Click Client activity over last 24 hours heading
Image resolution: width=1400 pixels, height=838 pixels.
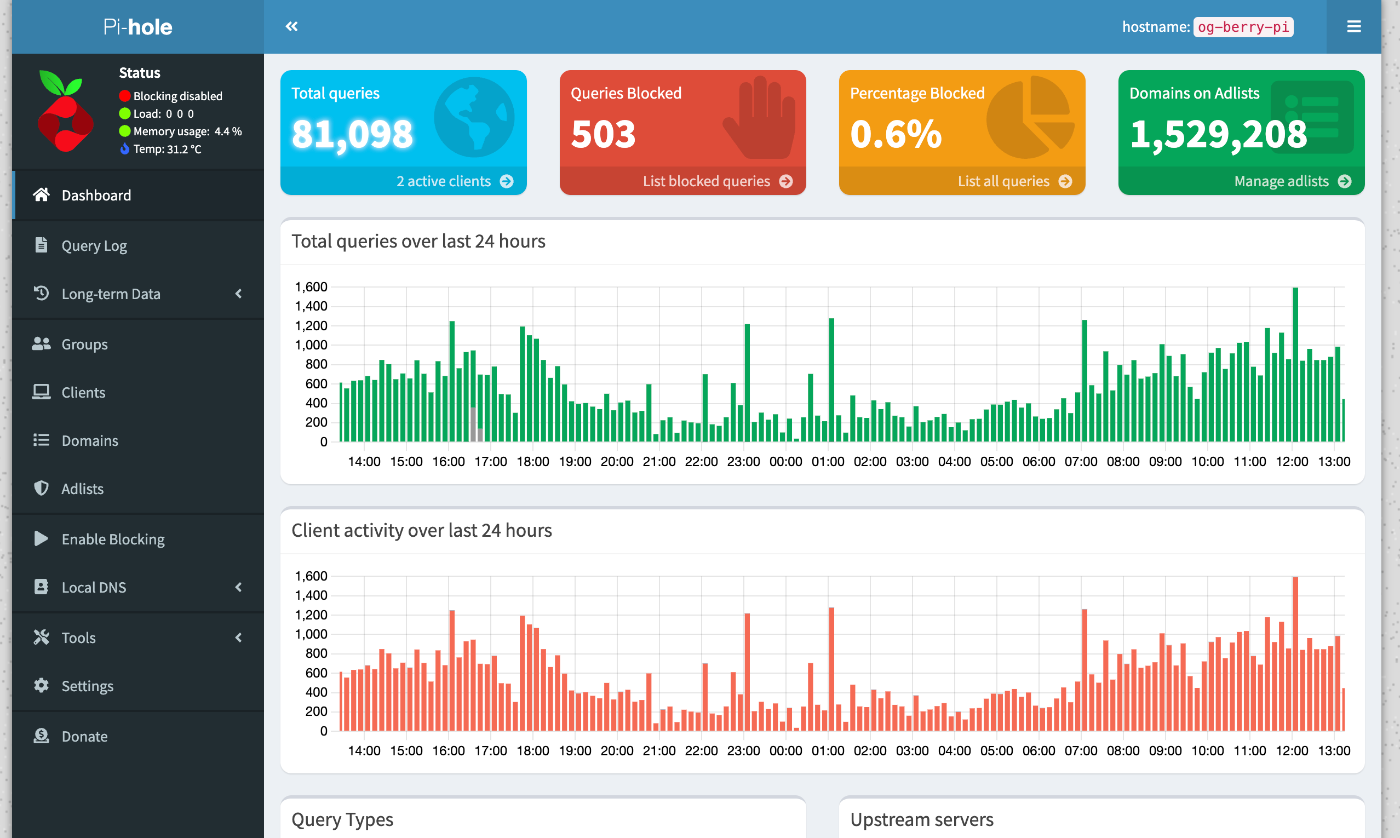pyautogui.click(x=422, y=530)
